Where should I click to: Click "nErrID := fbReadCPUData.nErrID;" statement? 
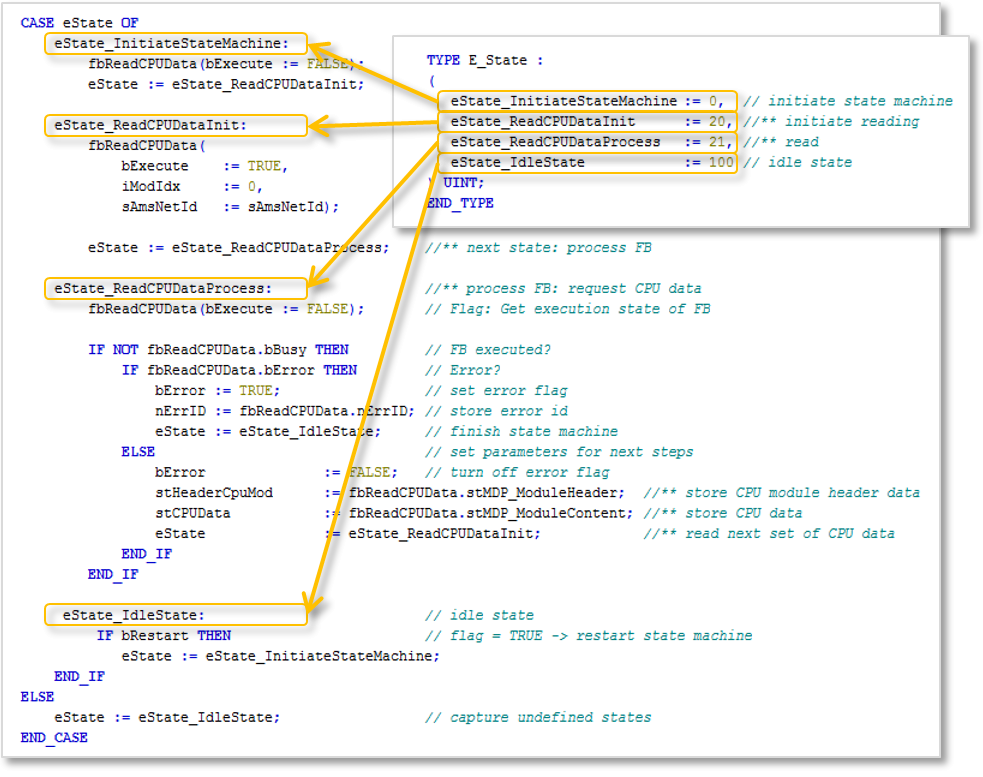tap(285, 411)
